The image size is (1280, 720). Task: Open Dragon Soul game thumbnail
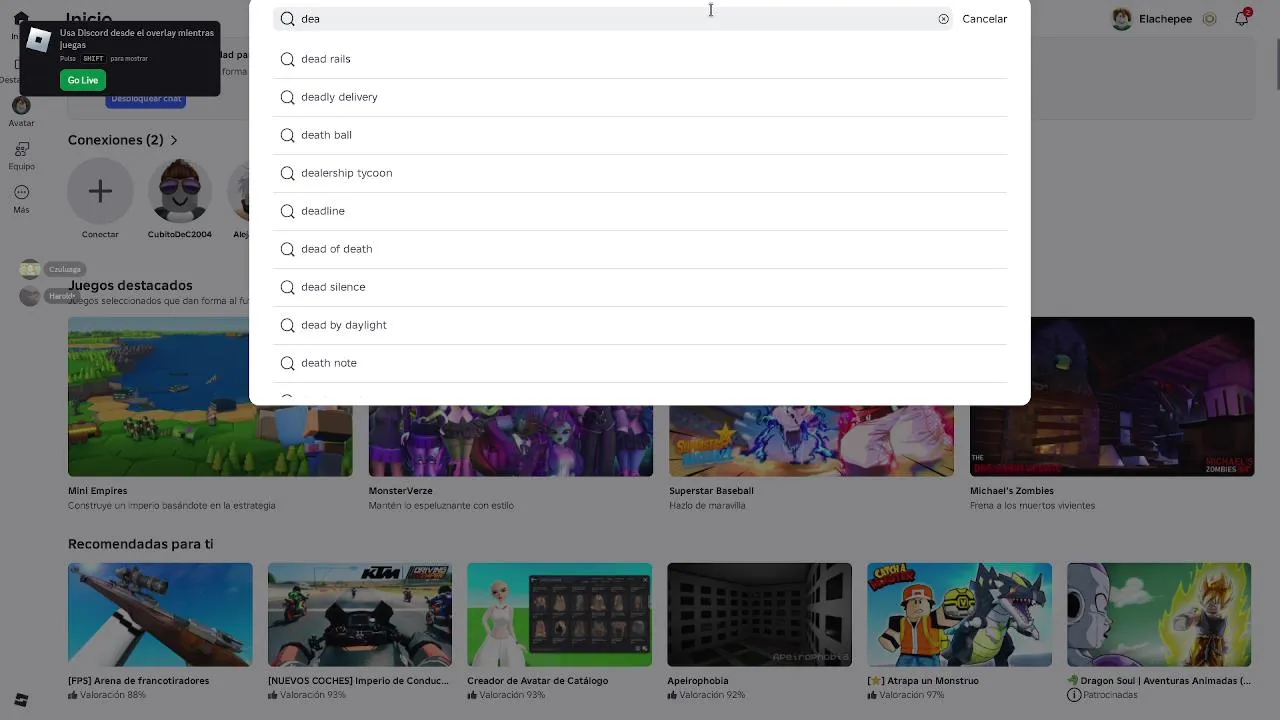tap(1159, 614)
